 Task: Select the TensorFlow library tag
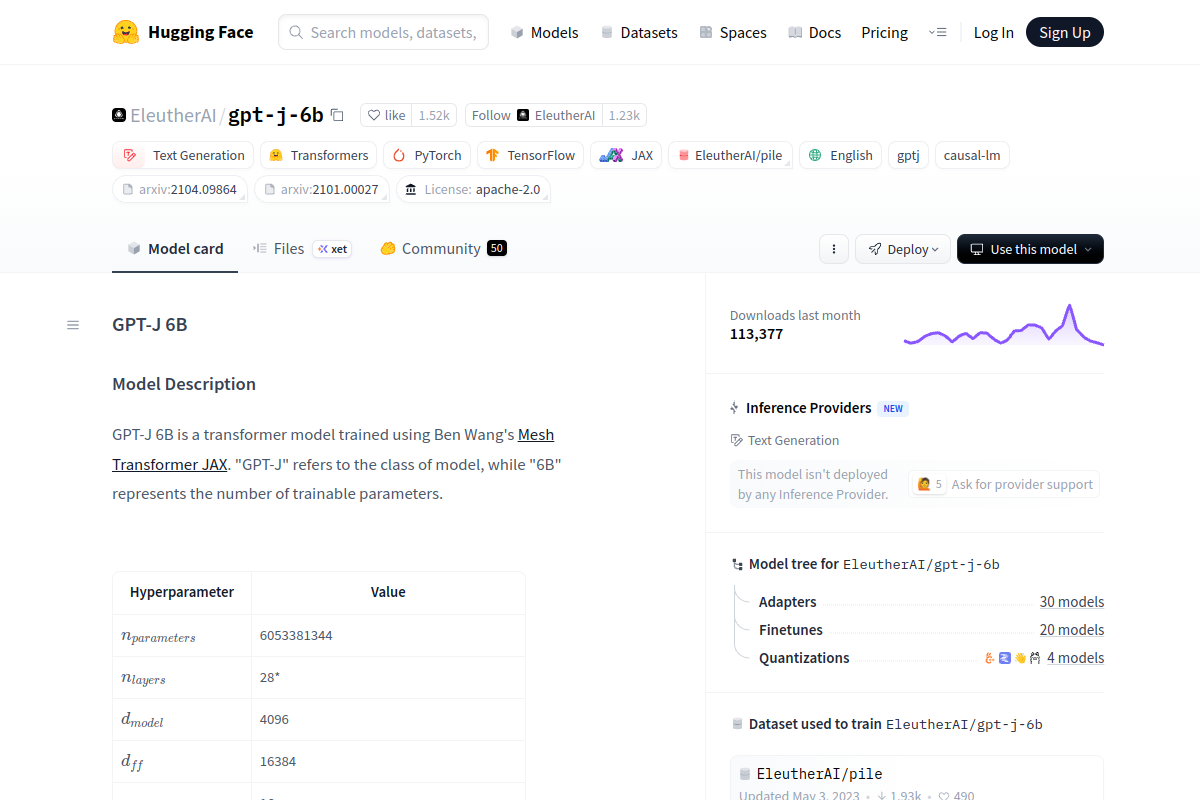(x=530, y=155)
